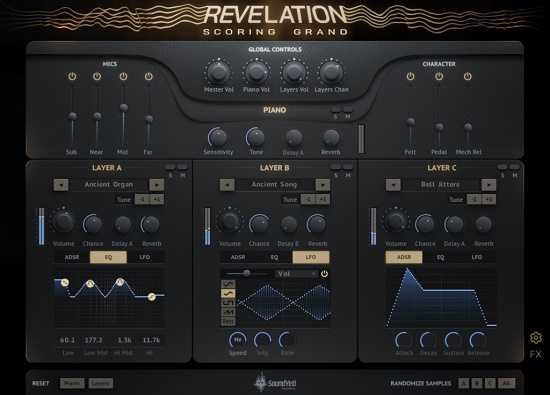Switch Layer C to LFO tab
550x395 pixels.
click(x=477, y=257)
